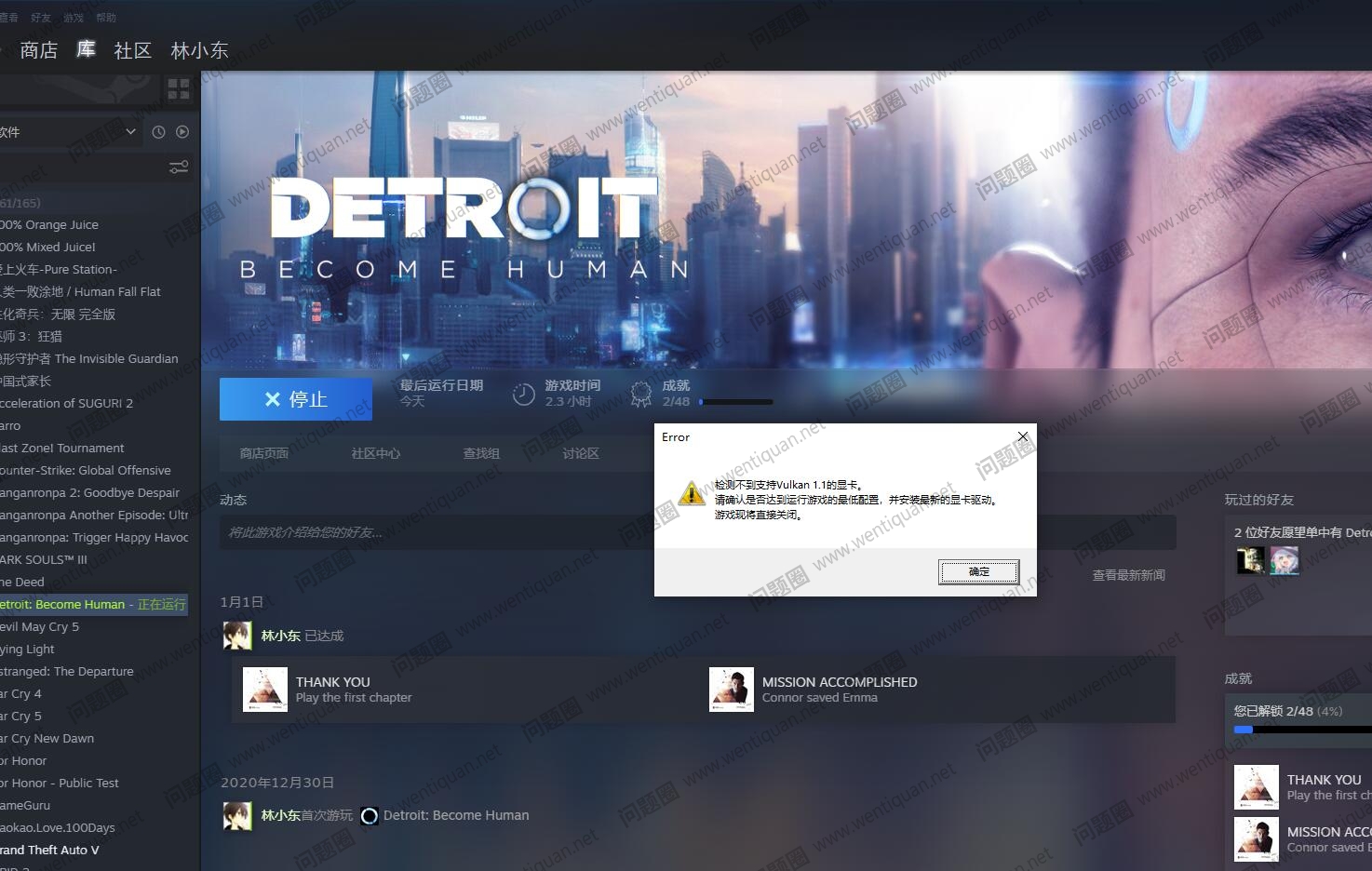
Task: Click the MISSION ACCOMPLISHED achievement icon in activity
Action: click(731, 690)
